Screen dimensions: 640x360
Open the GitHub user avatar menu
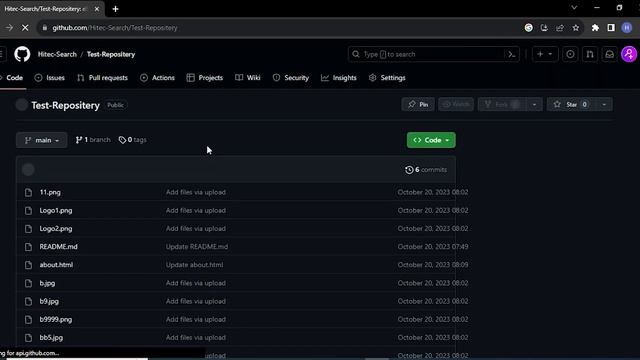click(x=629, y=54)
